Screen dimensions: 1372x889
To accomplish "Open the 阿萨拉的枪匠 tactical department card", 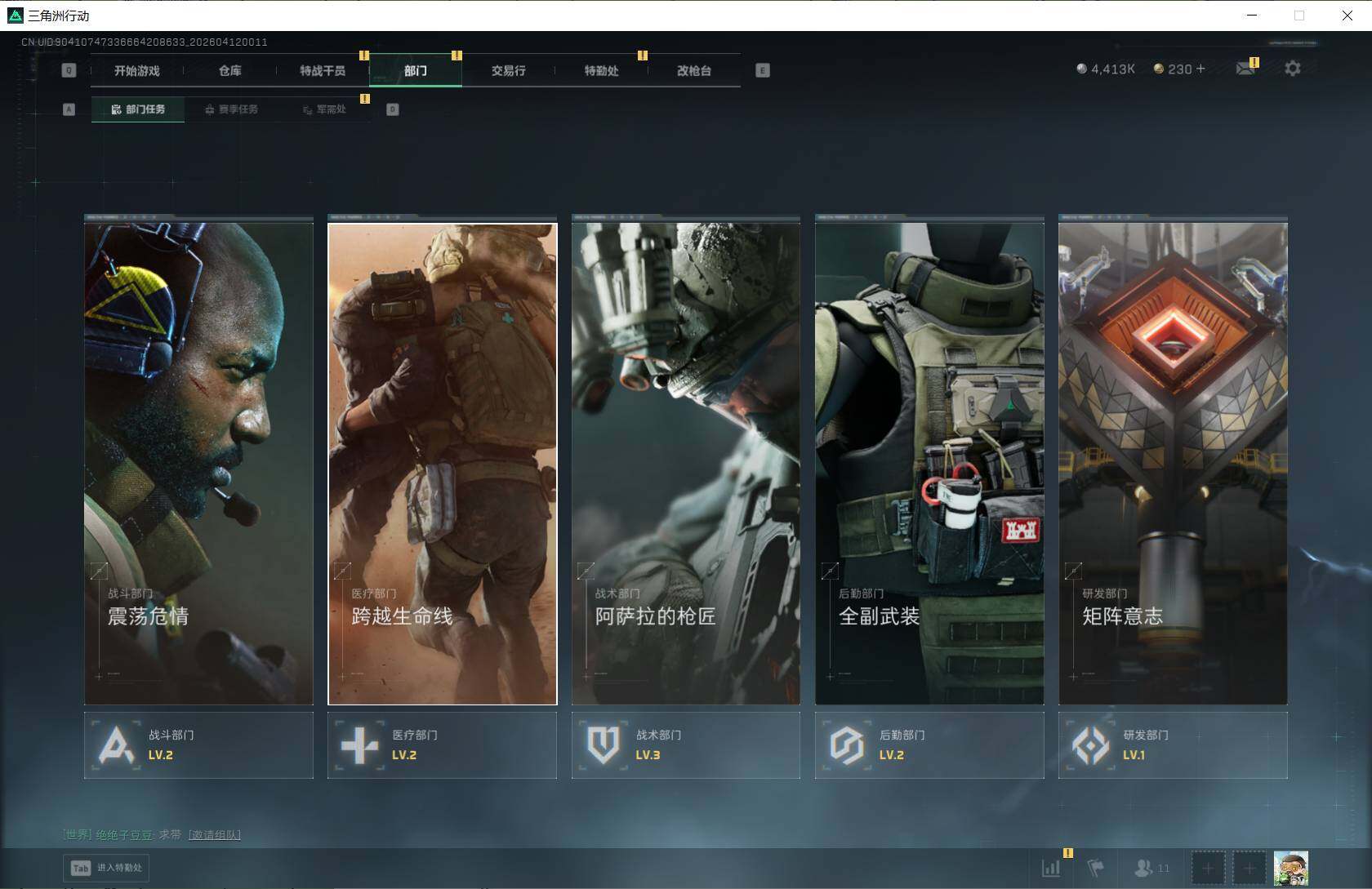I will click(686, 463).
